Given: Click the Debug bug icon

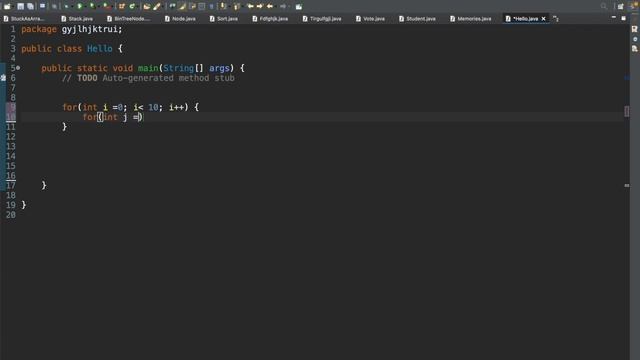Looking at the screenshot, I should pyautogui.click(x=67, y=6).
